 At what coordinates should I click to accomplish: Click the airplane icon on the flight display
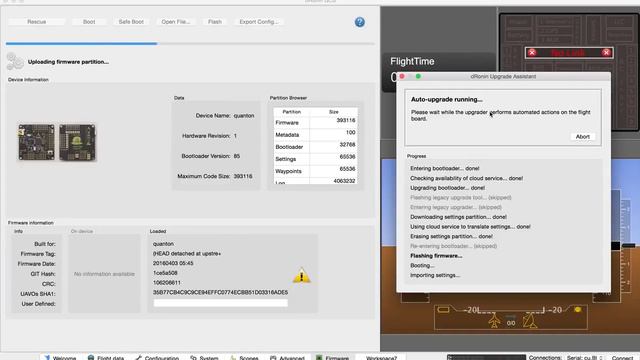(494, 320)
